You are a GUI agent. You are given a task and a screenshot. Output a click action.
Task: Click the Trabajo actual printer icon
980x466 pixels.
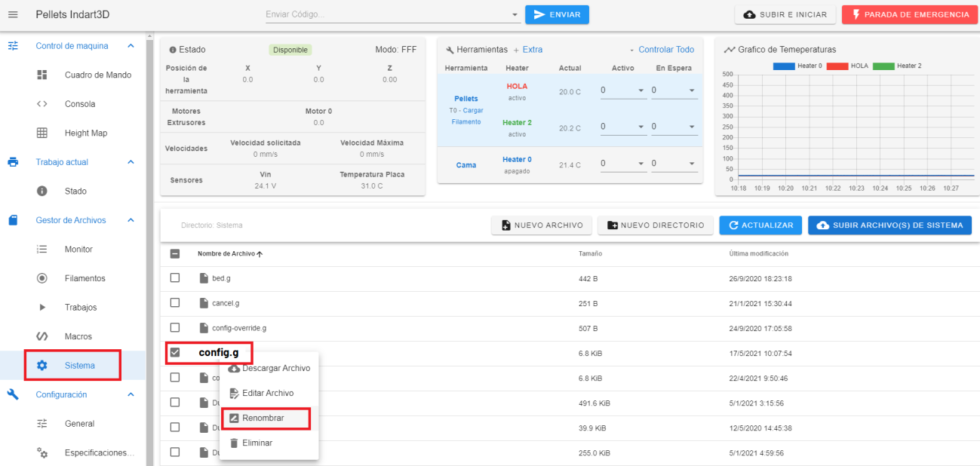13,162
